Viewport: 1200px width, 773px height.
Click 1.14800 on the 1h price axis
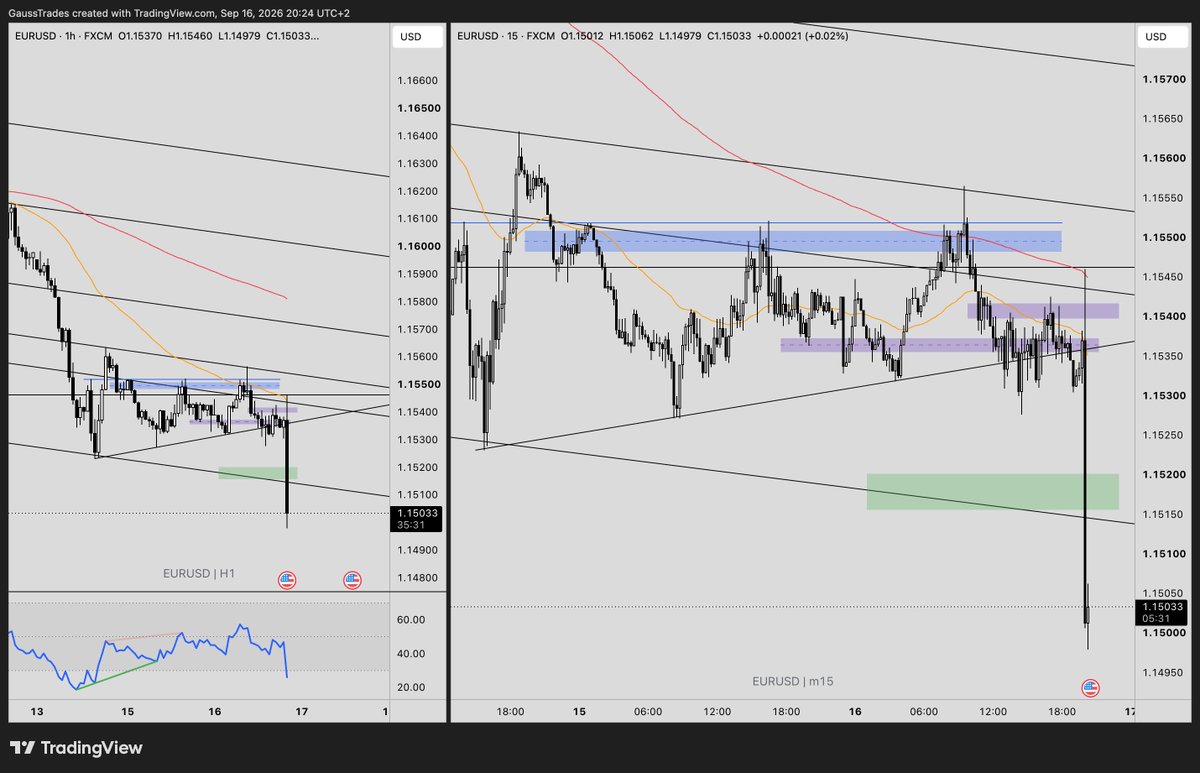(x=417, y=578)
